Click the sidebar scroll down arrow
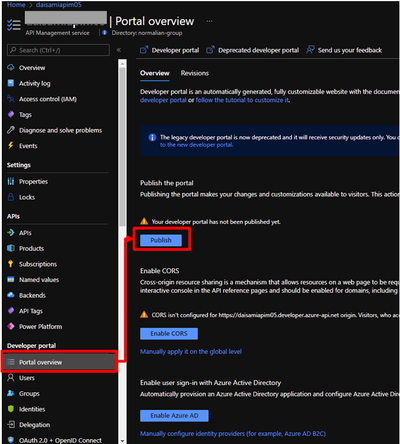400x444 pixels. (122, 441)
